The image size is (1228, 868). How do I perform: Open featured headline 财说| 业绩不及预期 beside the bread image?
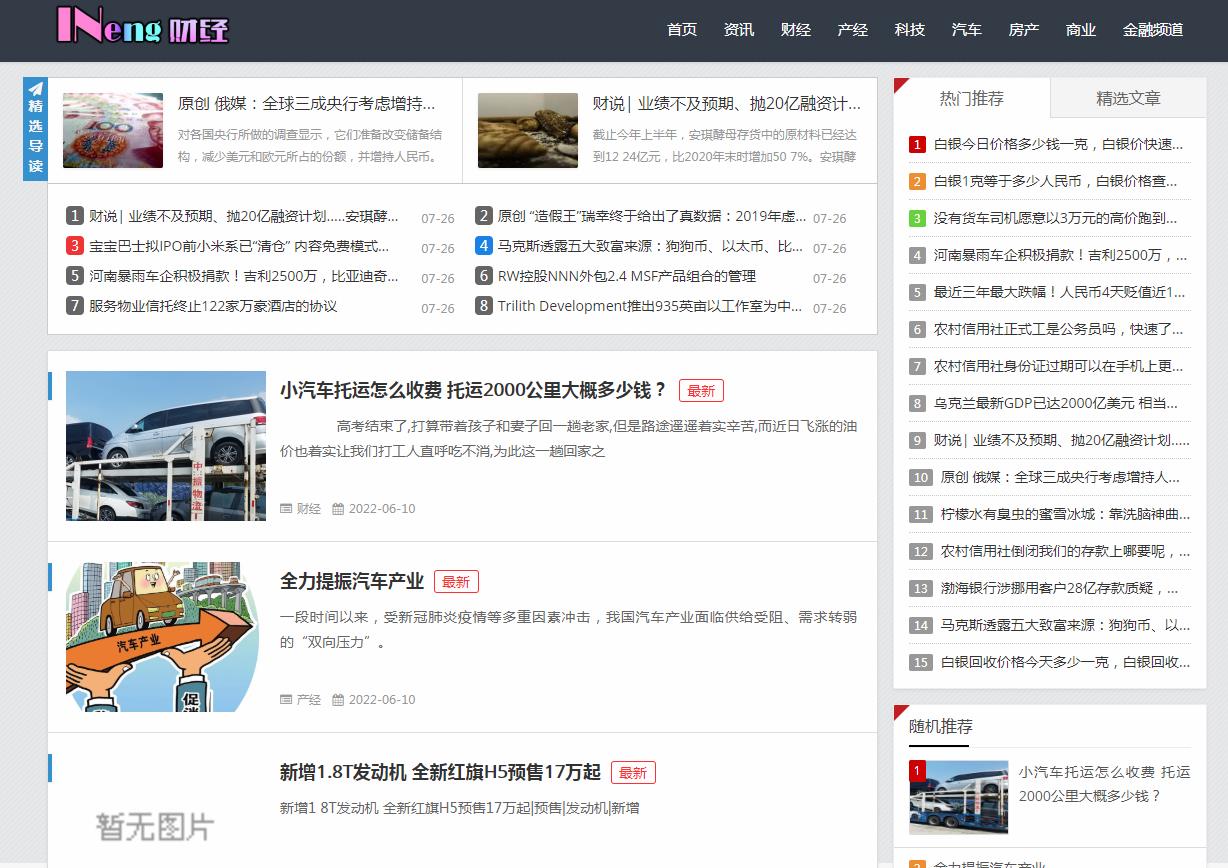pyautogui.click(x=727, y=103)
